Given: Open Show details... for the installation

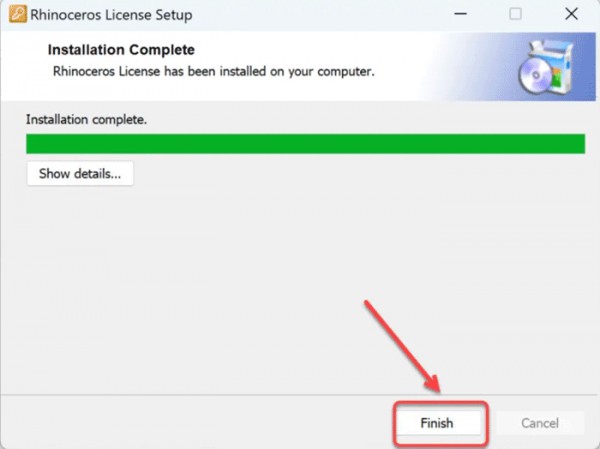Looking at the screenshot, I should pos(80,174).
